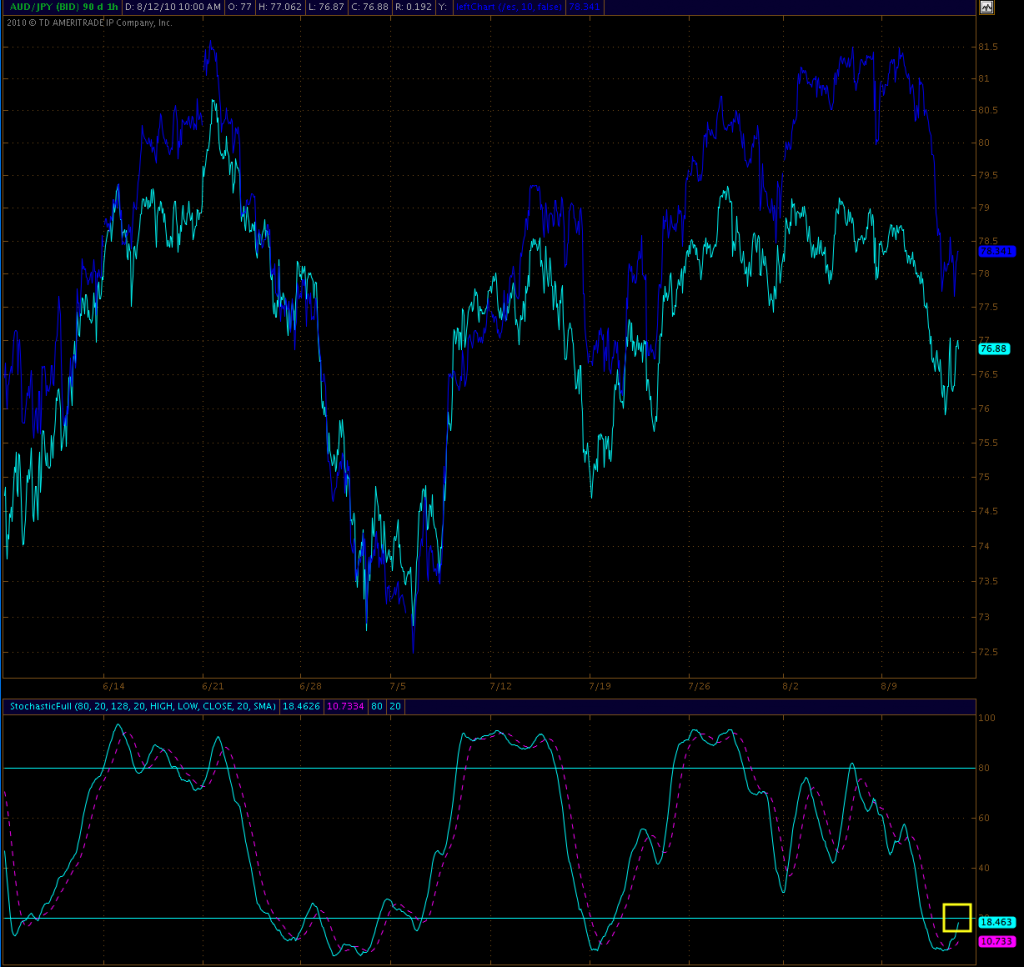Click the 100 label on stochastic axis
1024x967 pixels.
coord(987,718)
